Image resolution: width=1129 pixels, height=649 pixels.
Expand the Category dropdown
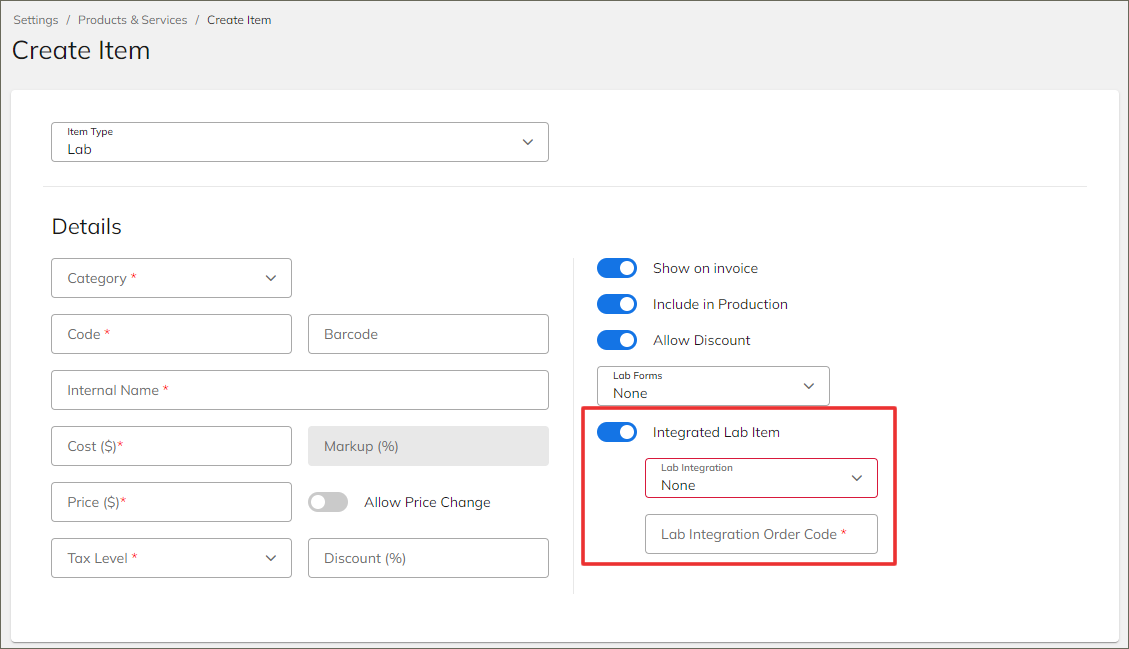171,278
